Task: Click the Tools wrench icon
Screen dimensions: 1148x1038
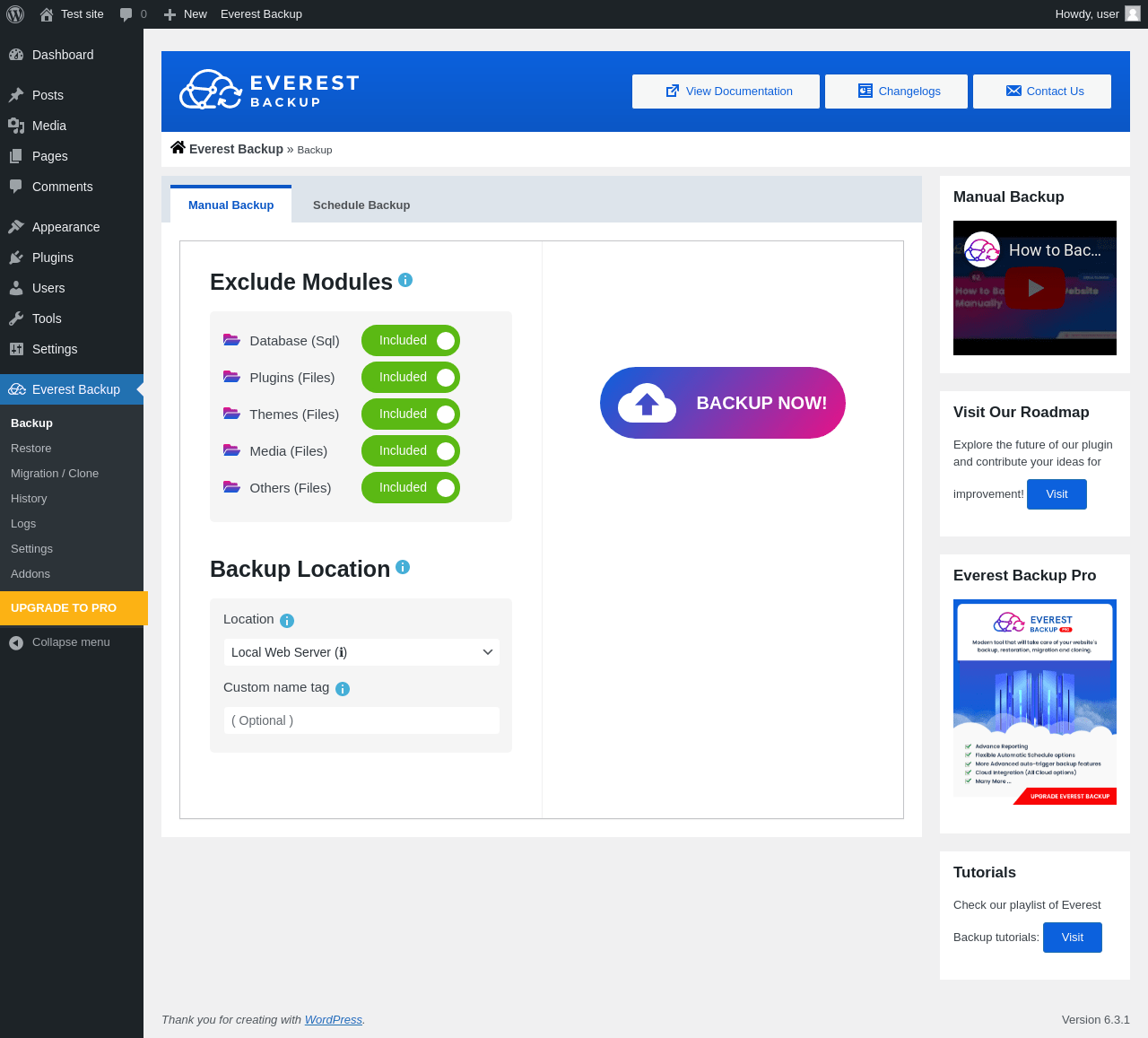Action: pos(16,318)
